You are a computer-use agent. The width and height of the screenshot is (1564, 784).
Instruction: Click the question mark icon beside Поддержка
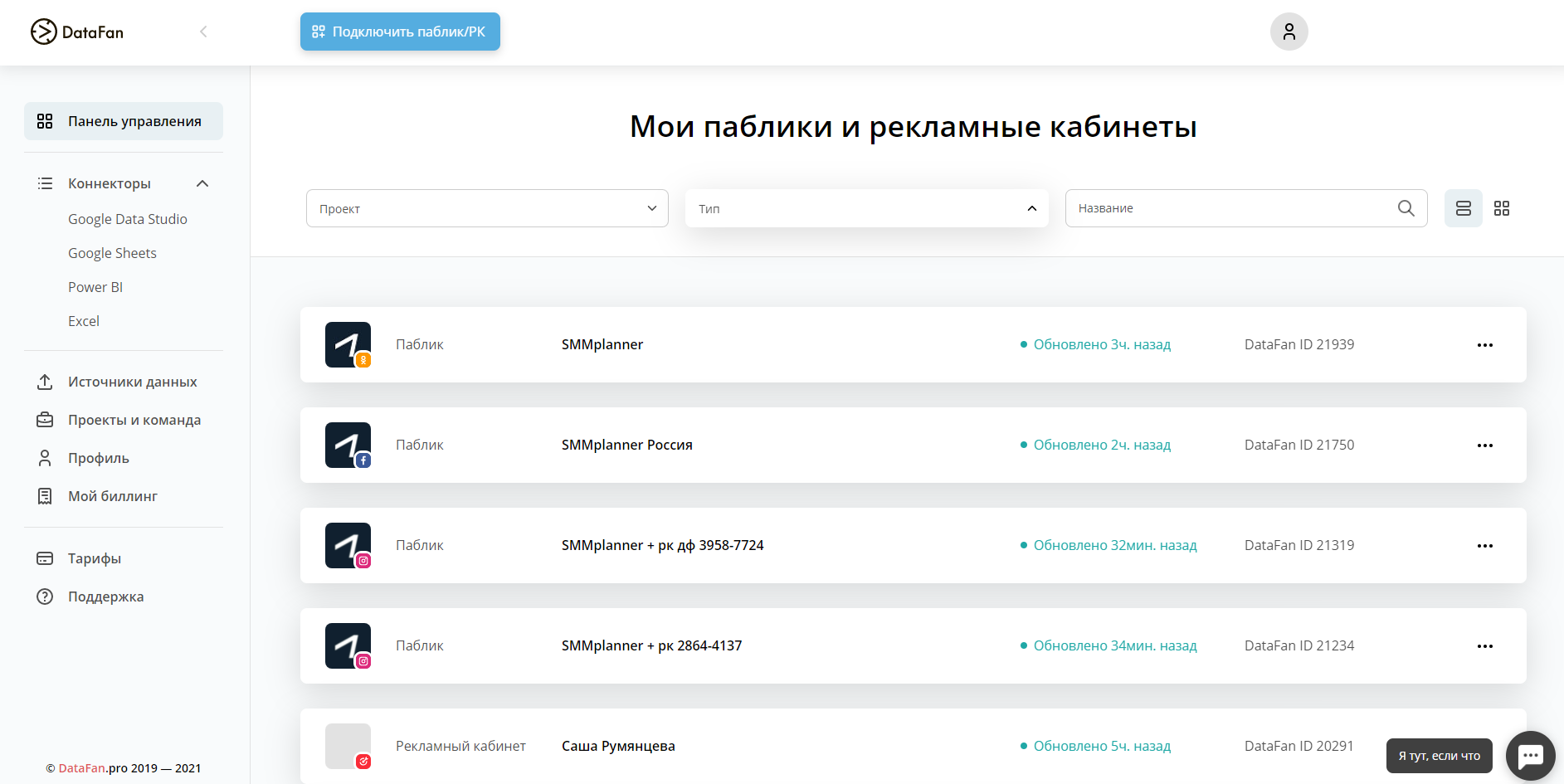[x=45, y=597]
